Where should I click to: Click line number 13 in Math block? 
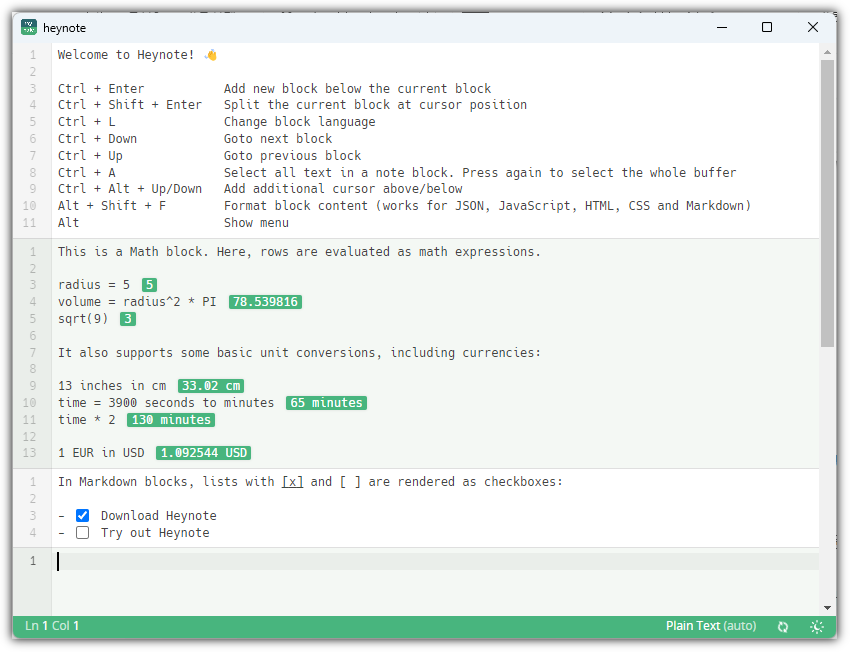coord(30,453)
